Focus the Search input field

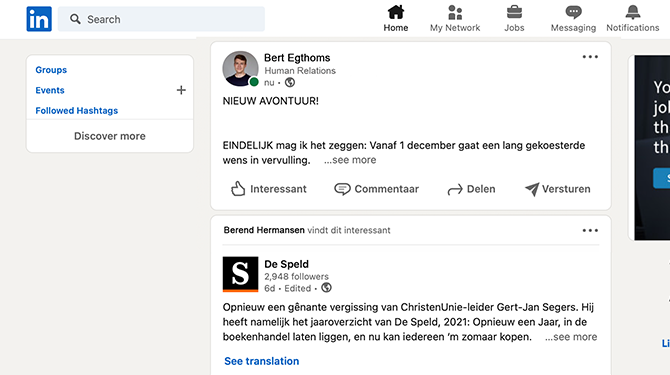(x=161, y=19)
